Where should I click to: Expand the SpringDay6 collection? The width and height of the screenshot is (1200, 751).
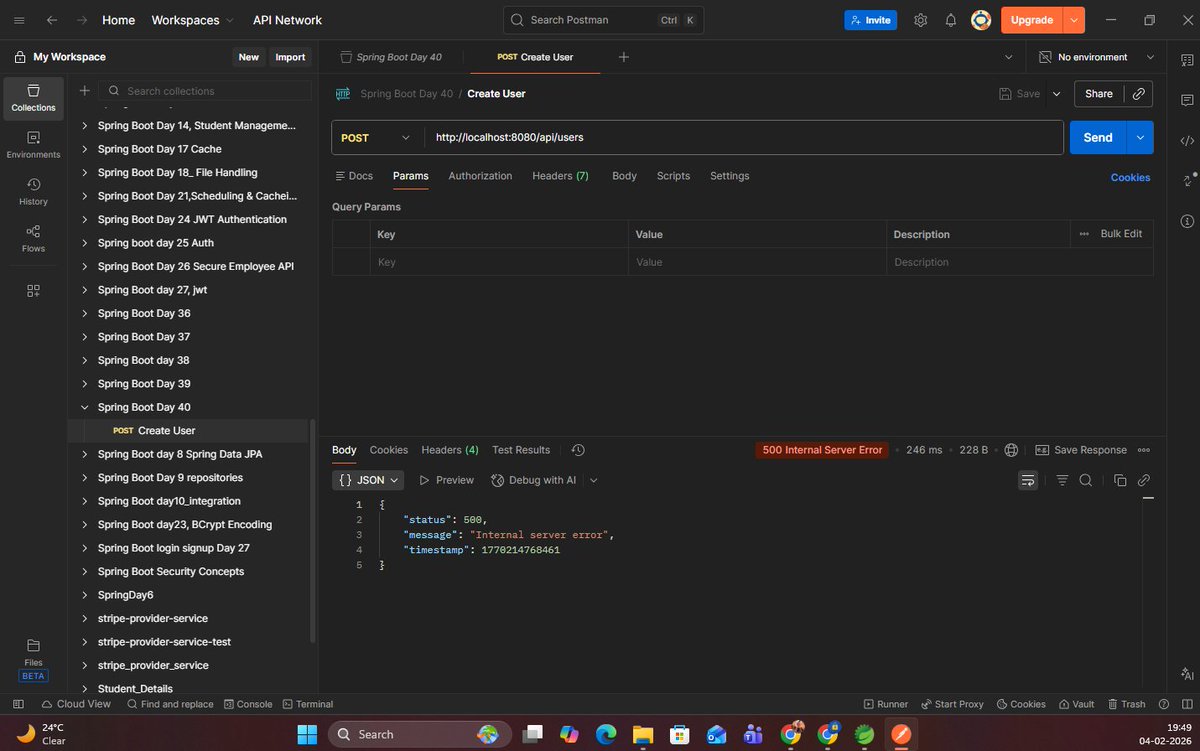tap(84, 595)
